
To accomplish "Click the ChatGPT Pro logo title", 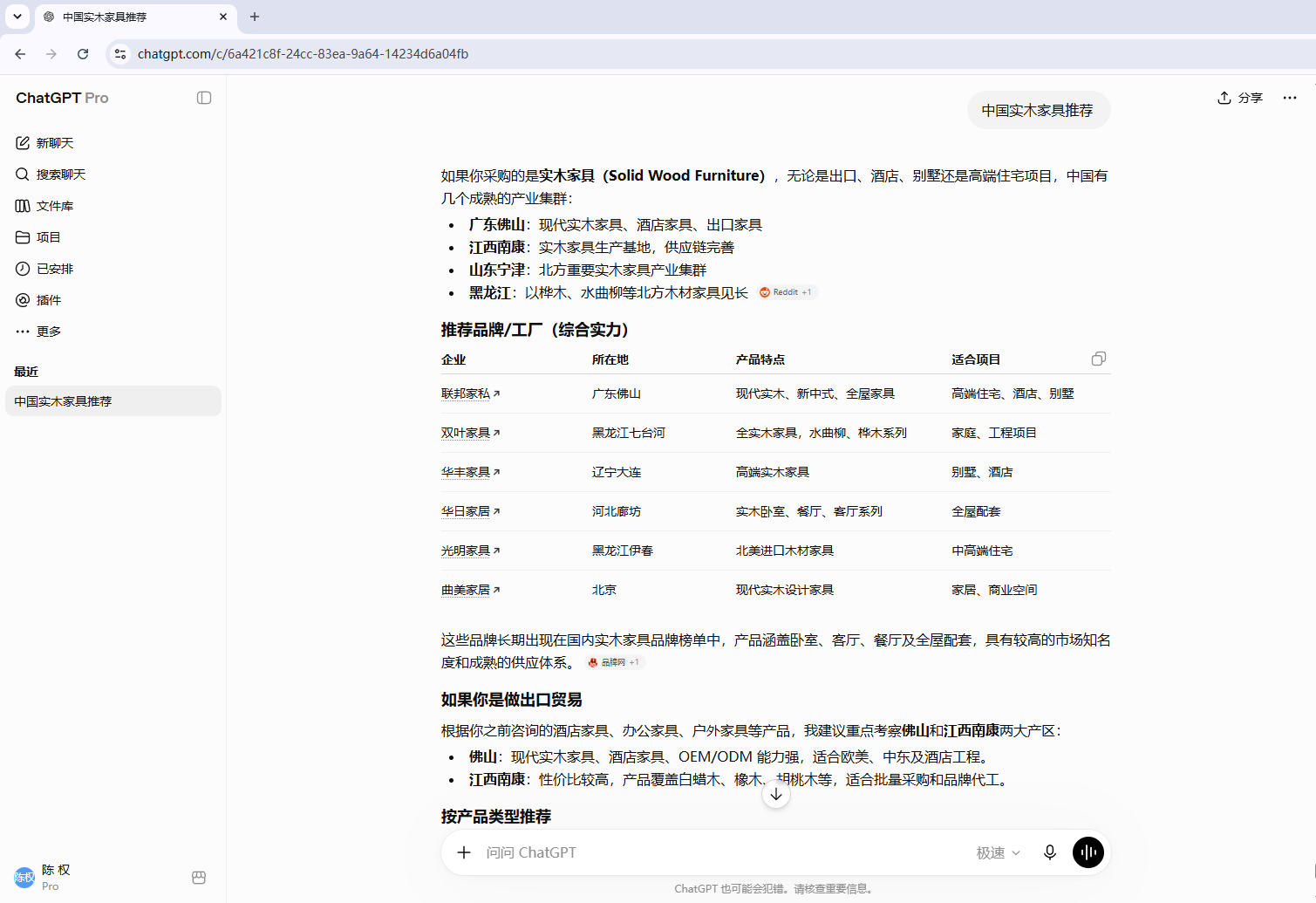I will (62, 98).
